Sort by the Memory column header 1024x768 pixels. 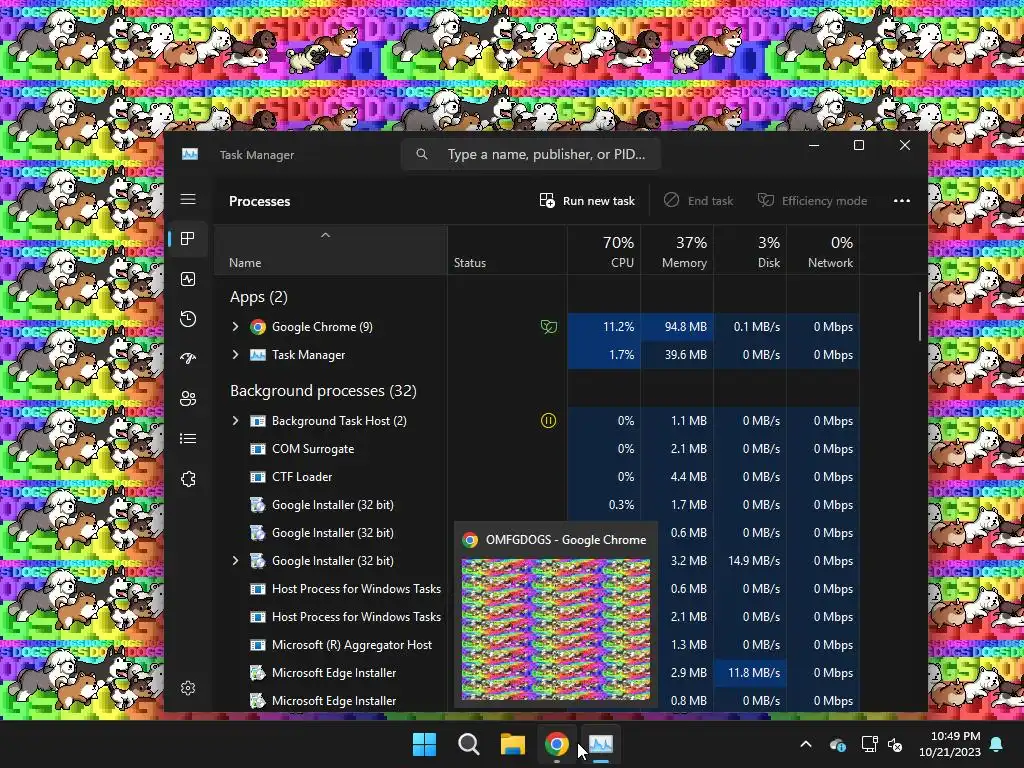[677, 250]
